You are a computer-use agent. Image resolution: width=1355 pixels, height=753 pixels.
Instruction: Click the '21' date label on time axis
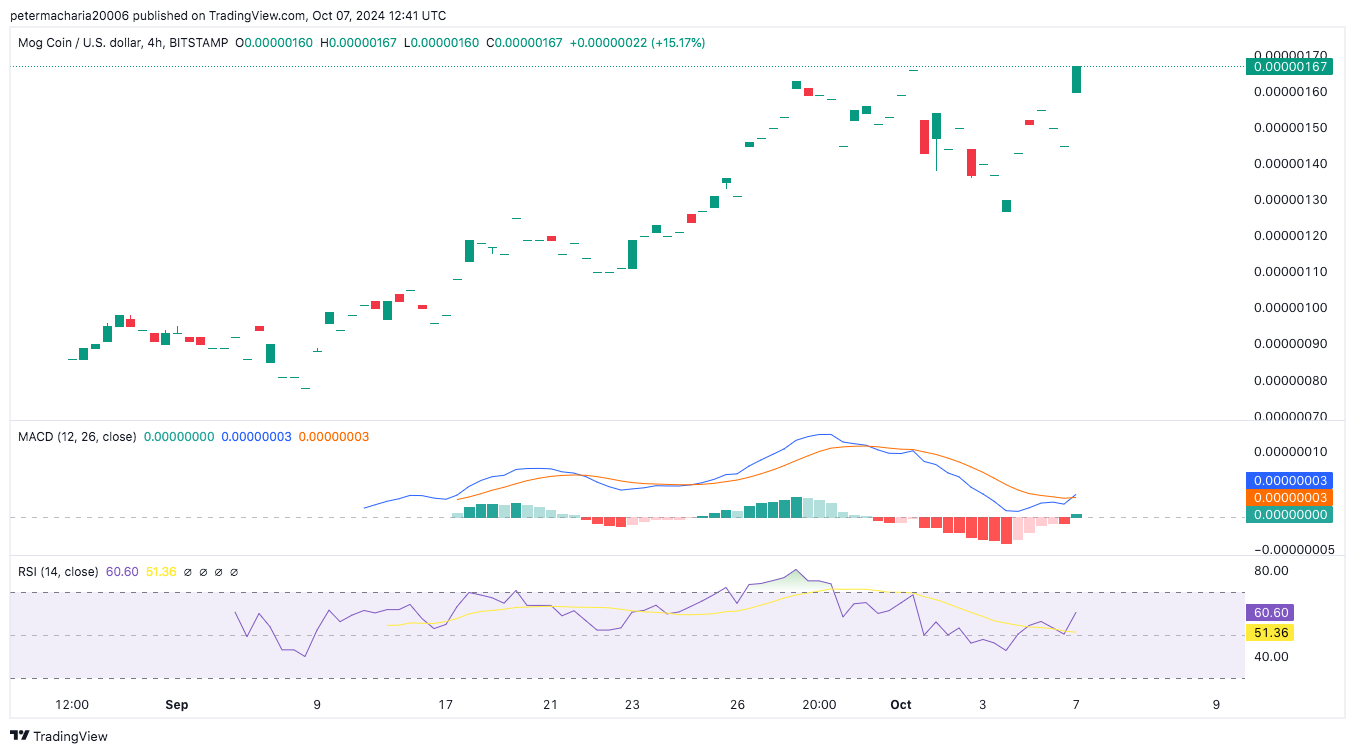click(x=550, y=705)
